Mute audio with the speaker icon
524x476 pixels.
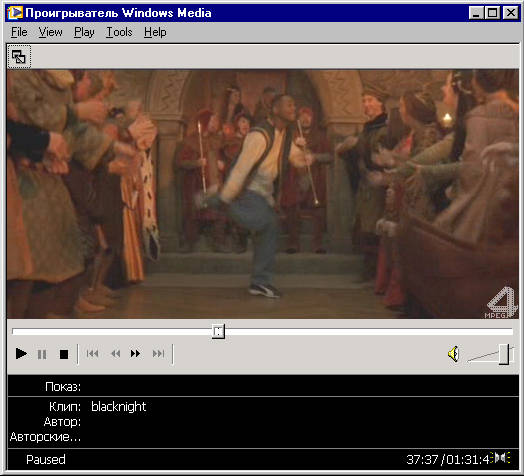pyautogui.click(x=453, y=354)
